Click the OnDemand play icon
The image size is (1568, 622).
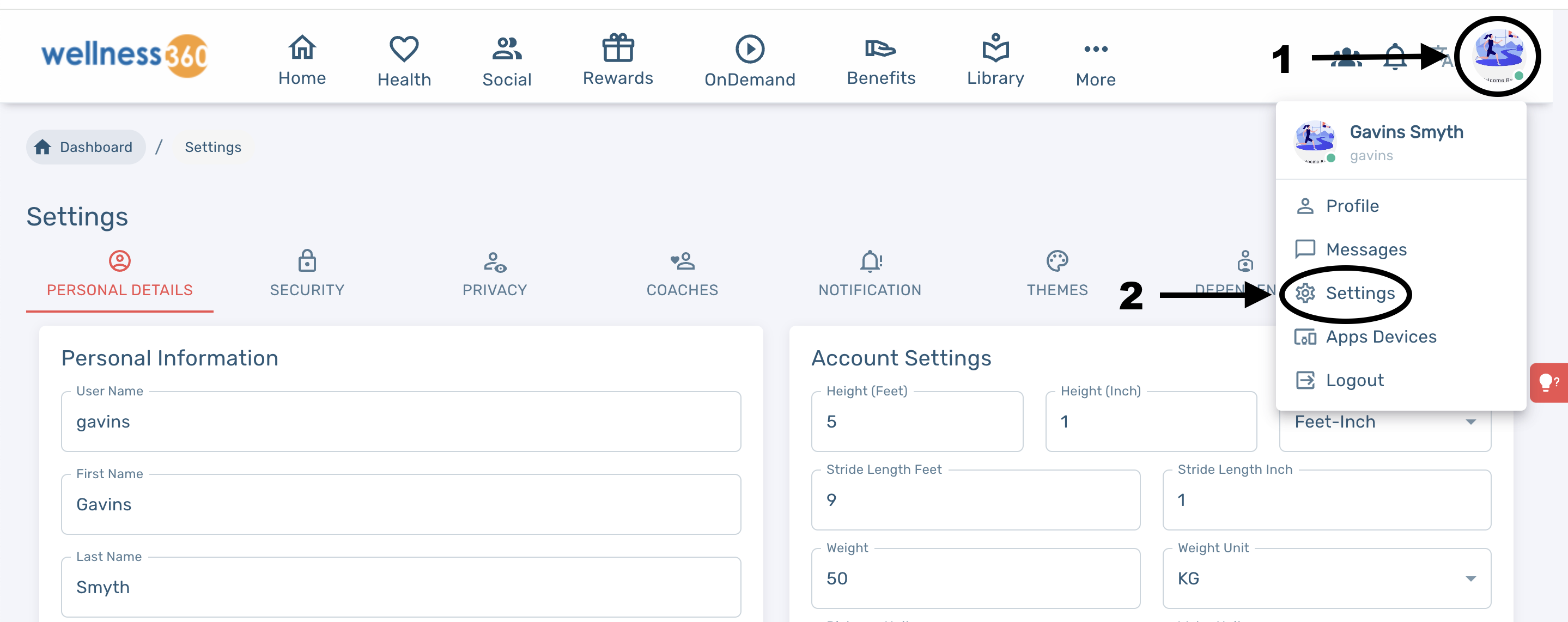pyautogui.click(x=749, y=48)
